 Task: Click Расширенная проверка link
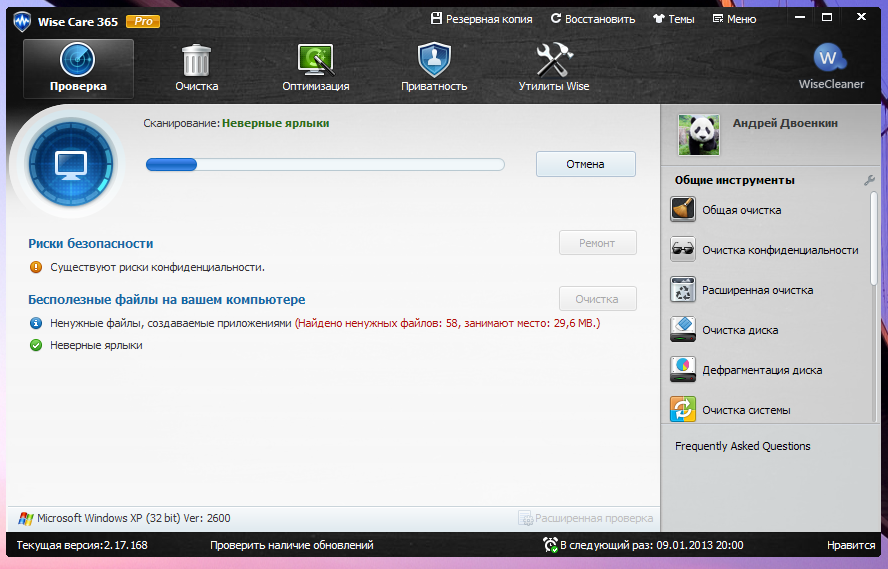594,518
